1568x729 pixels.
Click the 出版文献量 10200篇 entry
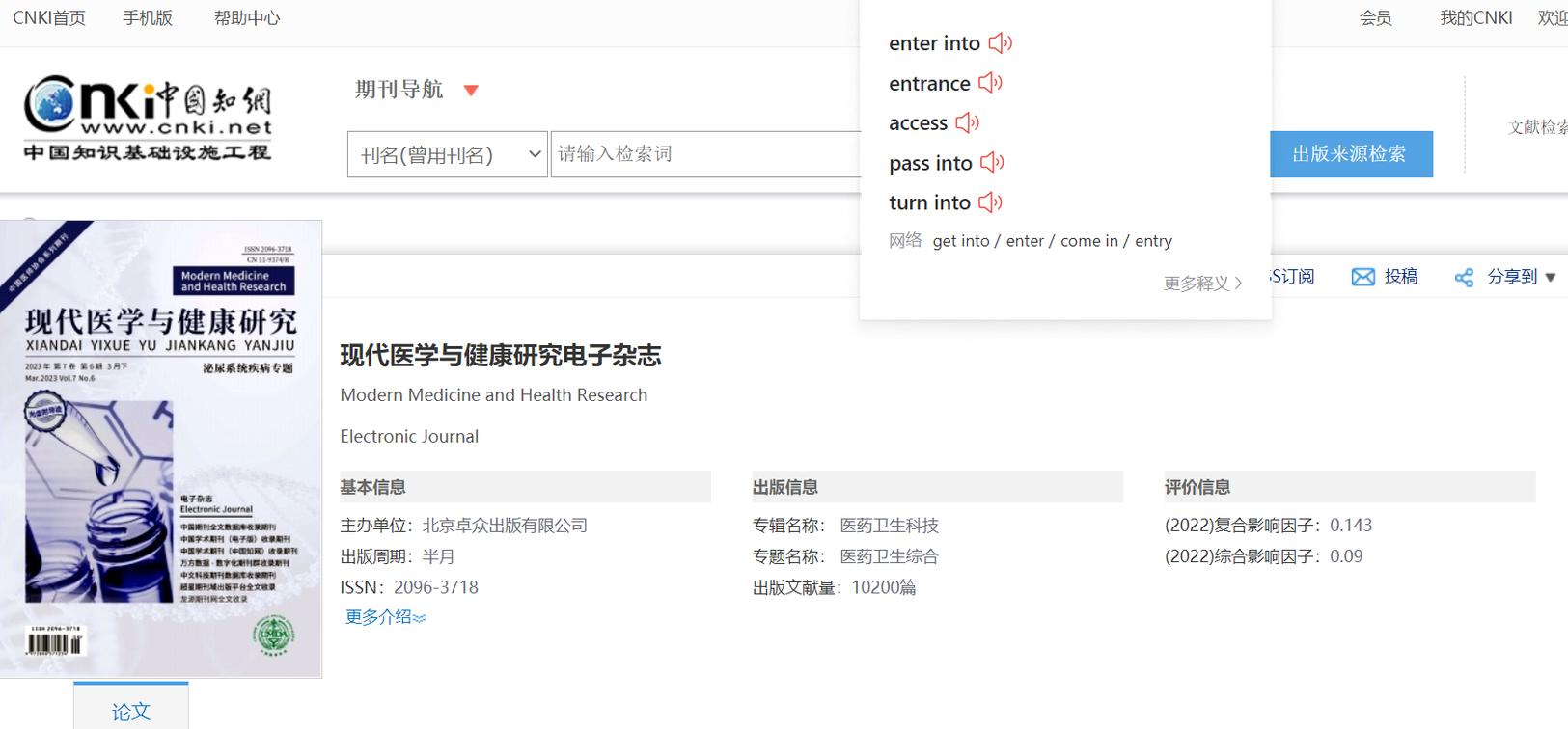[835, 587]
